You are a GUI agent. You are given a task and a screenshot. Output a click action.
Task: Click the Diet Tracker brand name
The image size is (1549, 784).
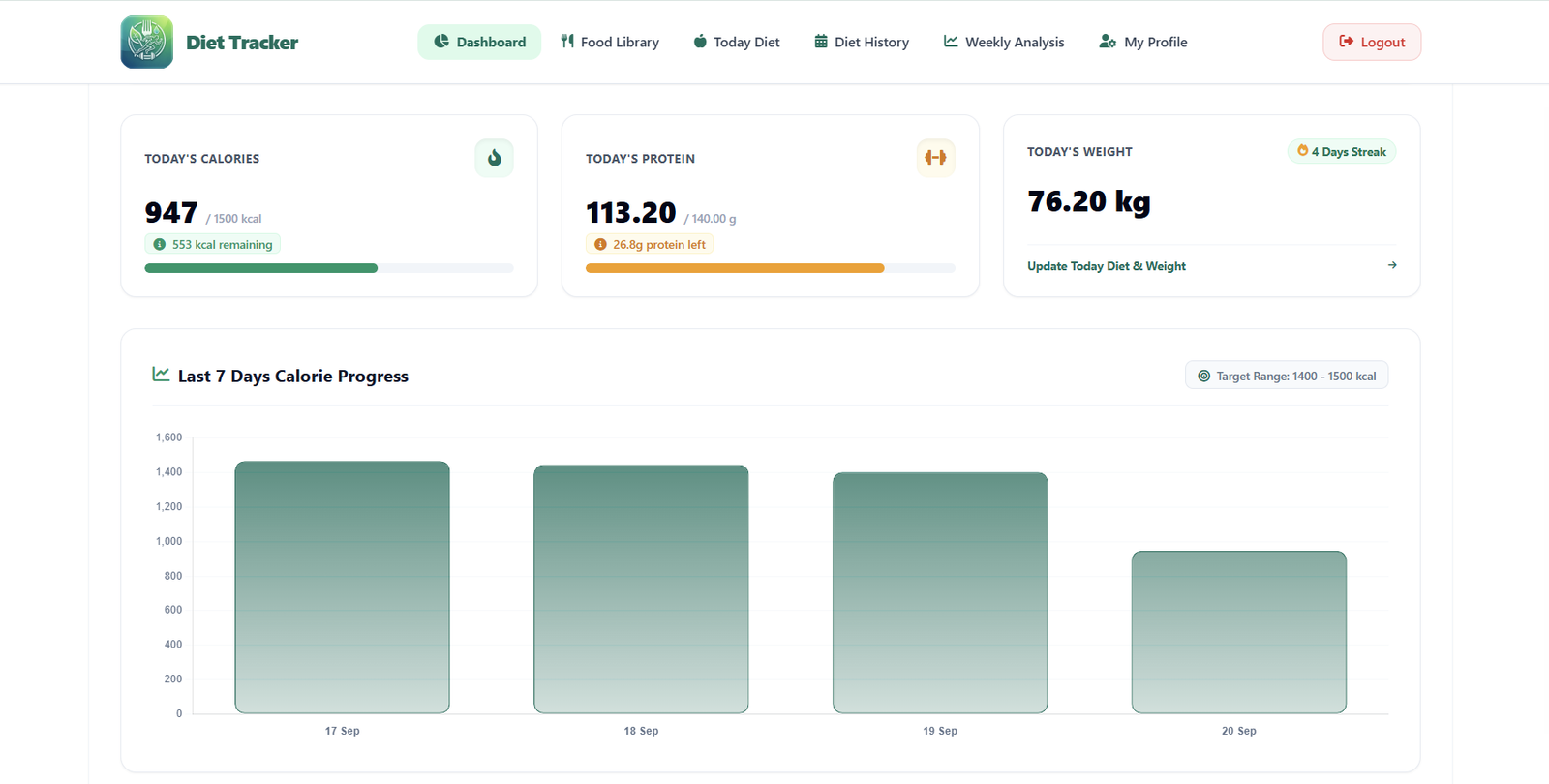pos(242,43)
